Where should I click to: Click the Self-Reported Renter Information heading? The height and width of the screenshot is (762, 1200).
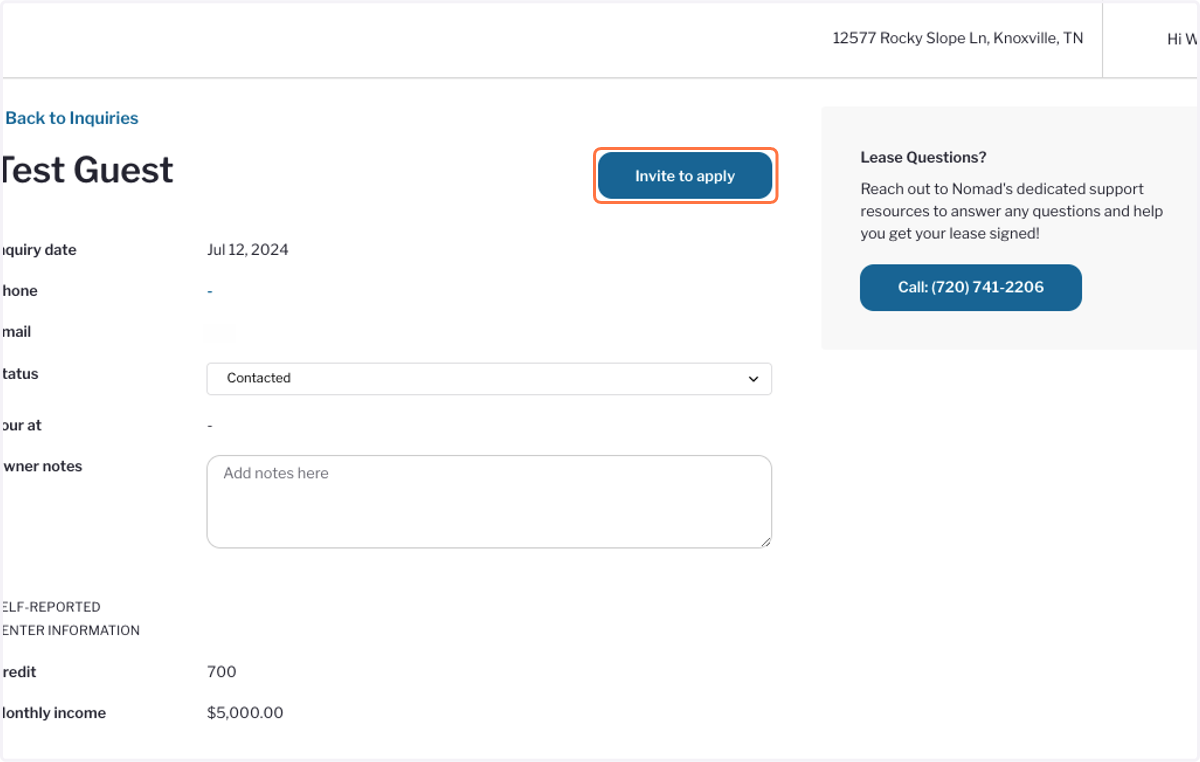(x=70, y=619)
